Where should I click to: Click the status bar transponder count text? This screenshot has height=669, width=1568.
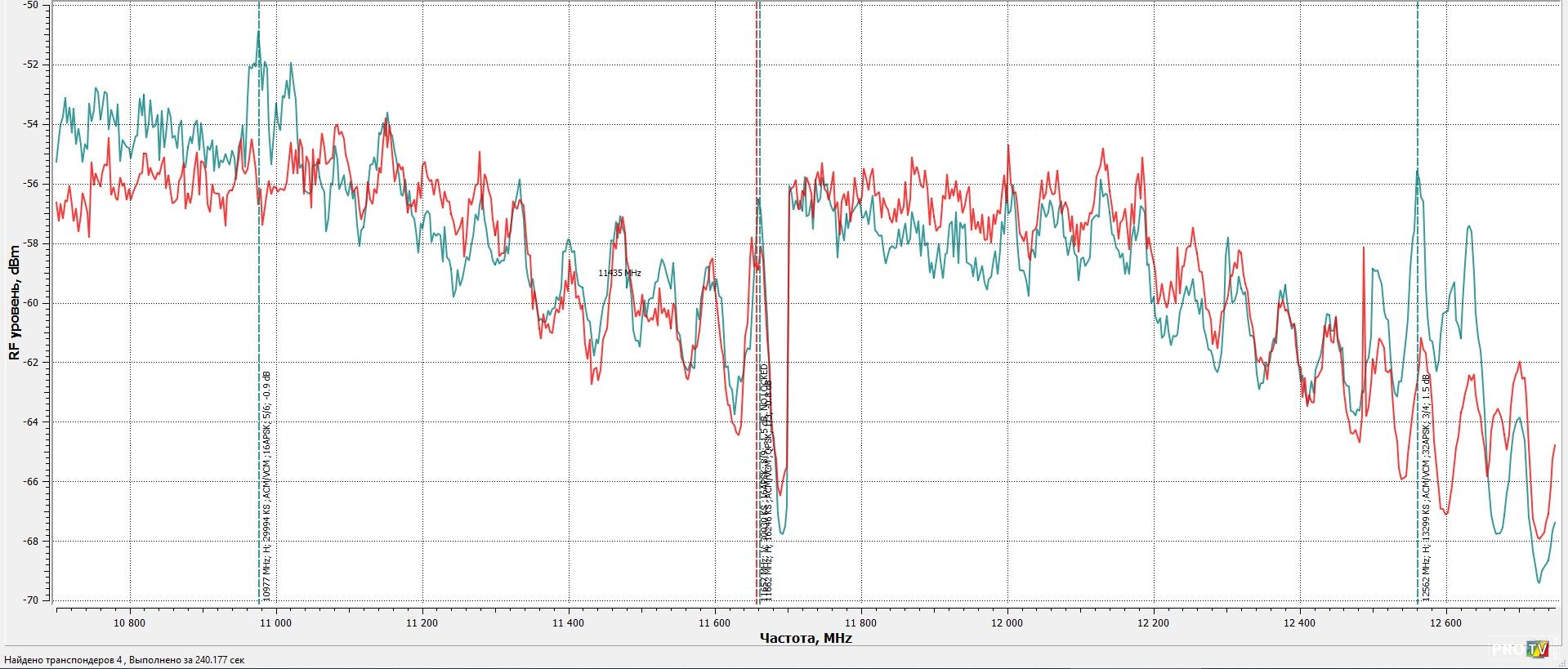124,660
